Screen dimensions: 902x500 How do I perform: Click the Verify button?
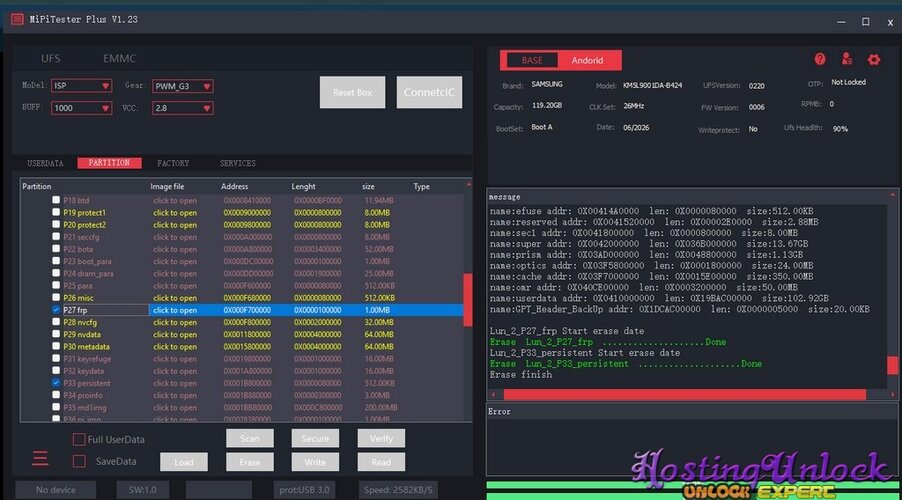click(381, 438)
